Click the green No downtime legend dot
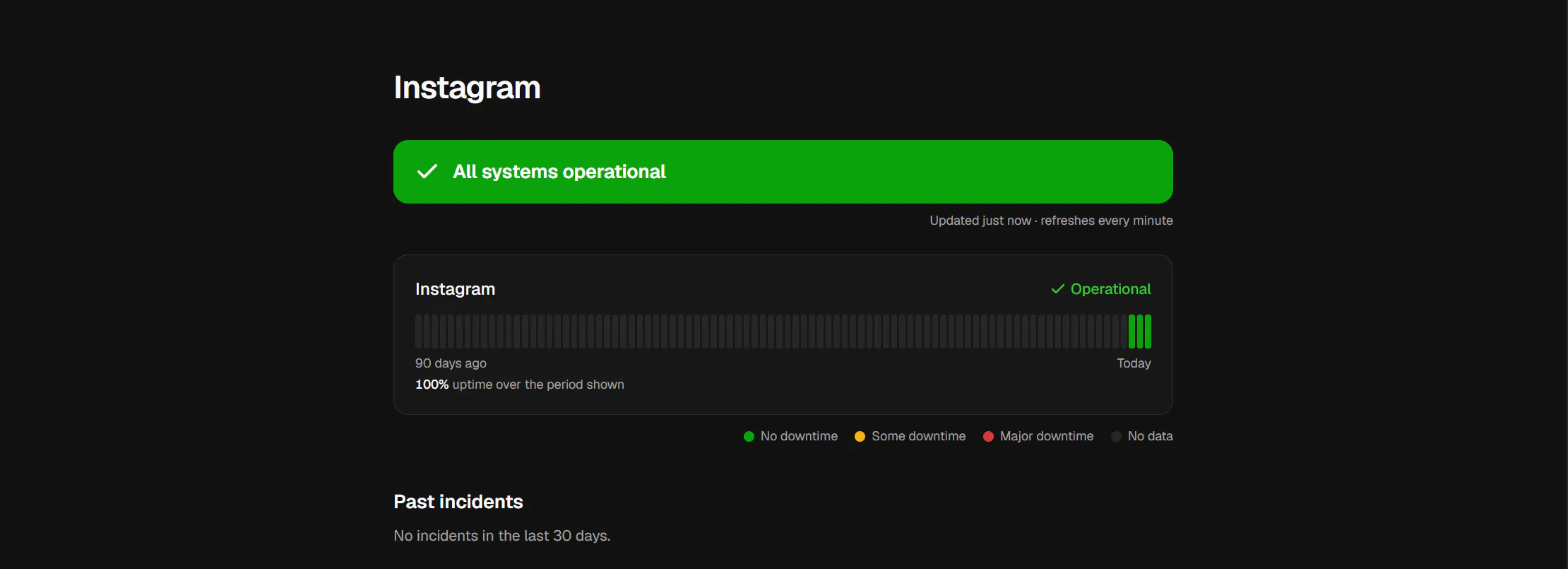Image resolution: width=1568 pixels, height=569 pixels. [749, 437]
